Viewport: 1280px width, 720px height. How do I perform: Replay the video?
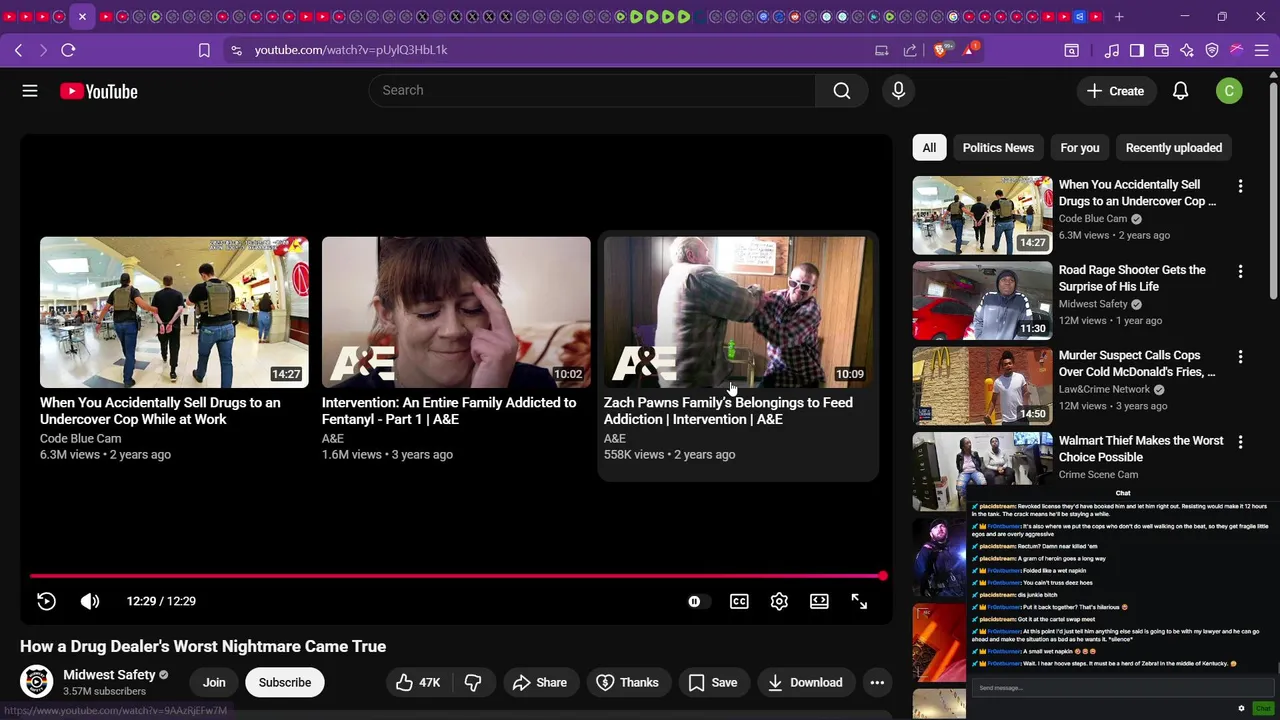46,601
